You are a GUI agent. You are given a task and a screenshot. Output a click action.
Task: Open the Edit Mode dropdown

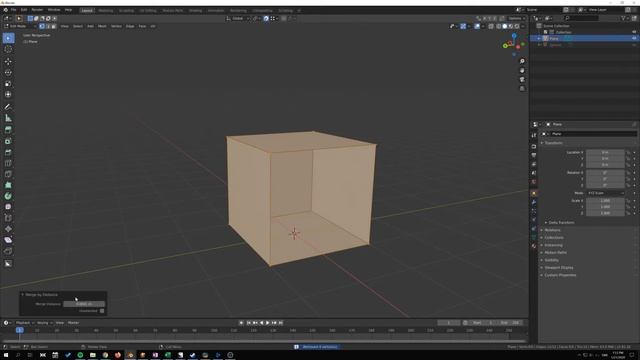pyautogui.click(x=20, y=26)
